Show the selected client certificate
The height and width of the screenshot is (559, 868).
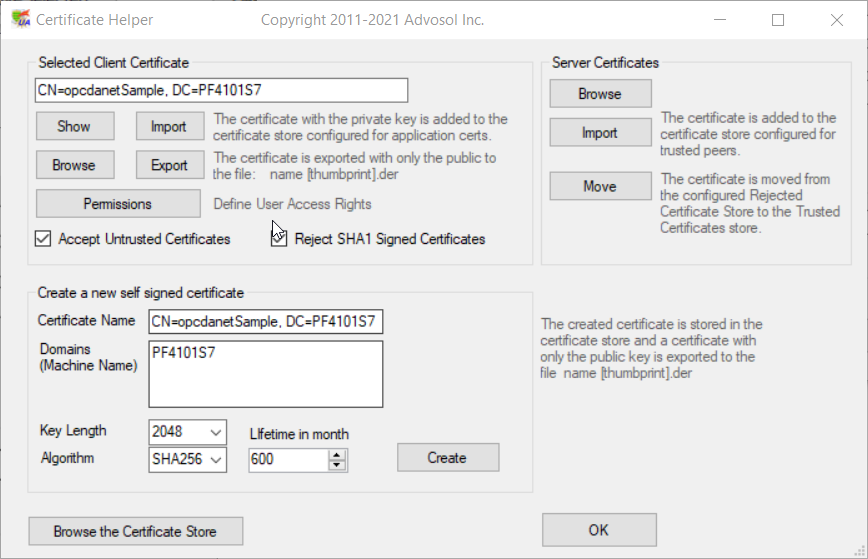point(75,126)
